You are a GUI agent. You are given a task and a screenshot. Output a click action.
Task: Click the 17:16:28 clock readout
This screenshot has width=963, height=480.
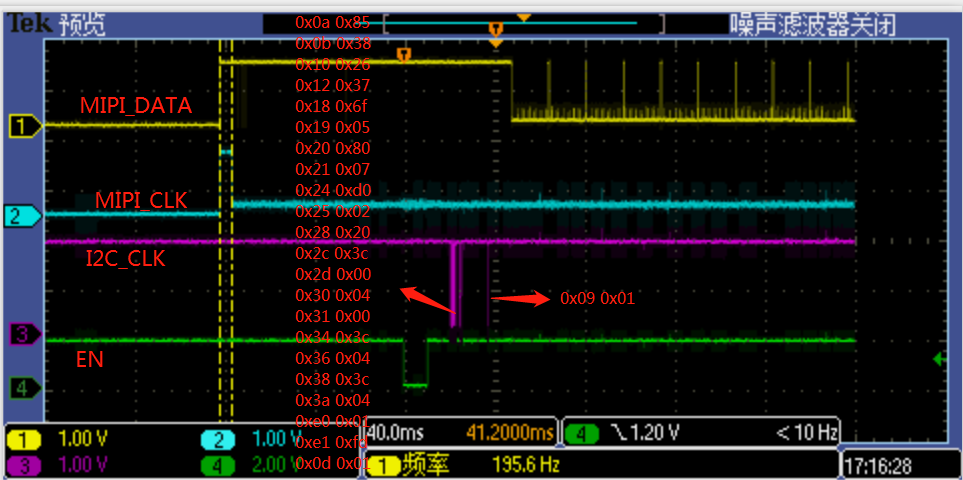[x=878, y=465]
